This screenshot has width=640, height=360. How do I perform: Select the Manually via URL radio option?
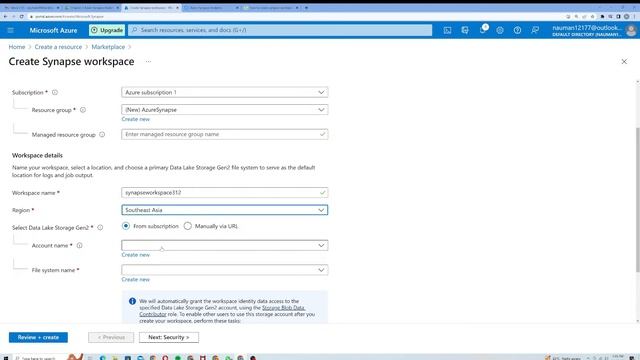tap(187, 226)
